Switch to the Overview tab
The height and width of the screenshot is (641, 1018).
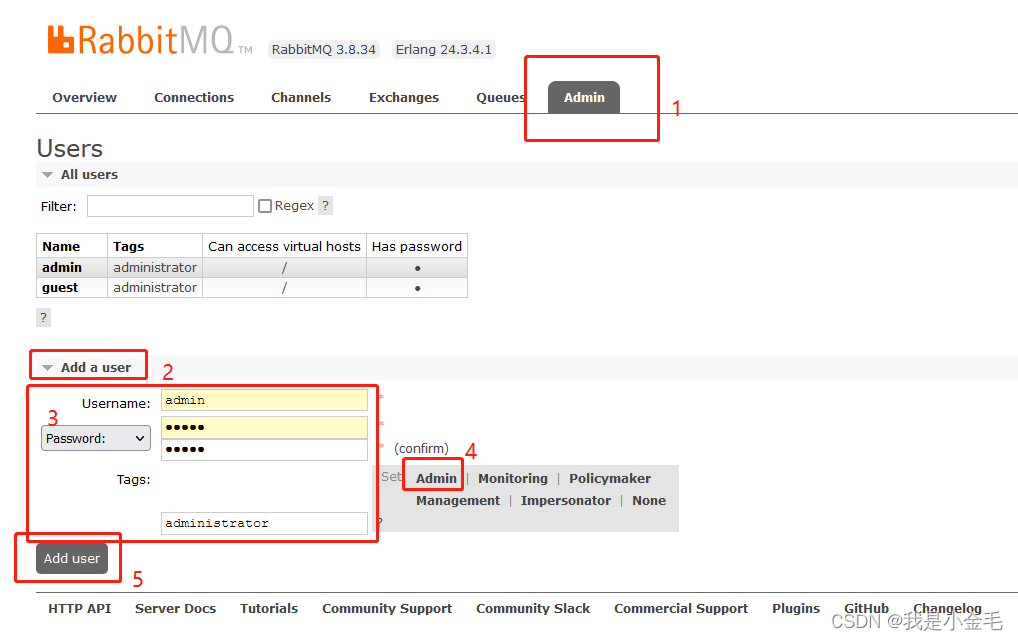pyautogui.click(x=84, y=97)
